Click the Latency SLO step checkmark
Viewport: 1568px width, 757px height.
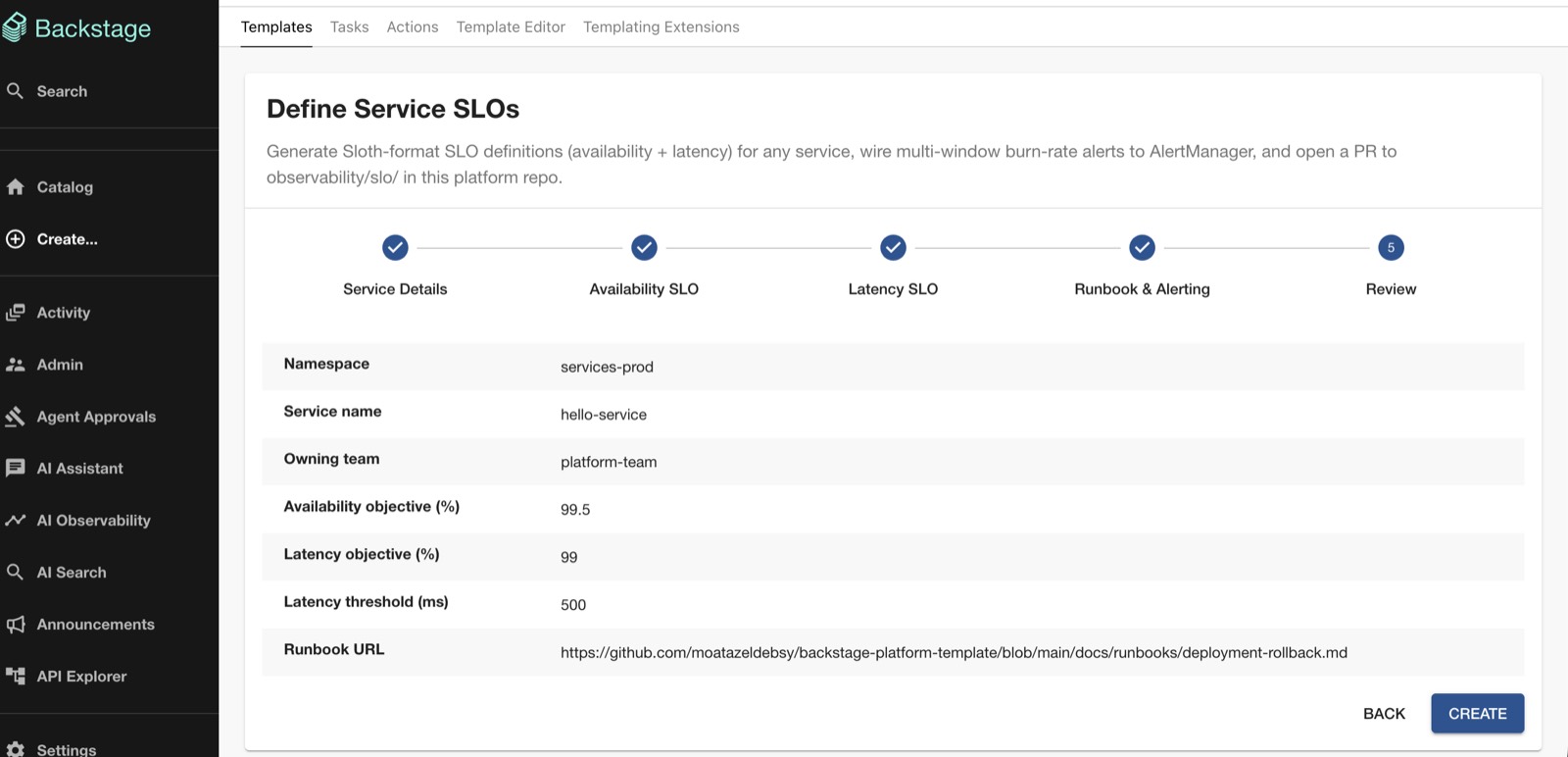point(893,247)
